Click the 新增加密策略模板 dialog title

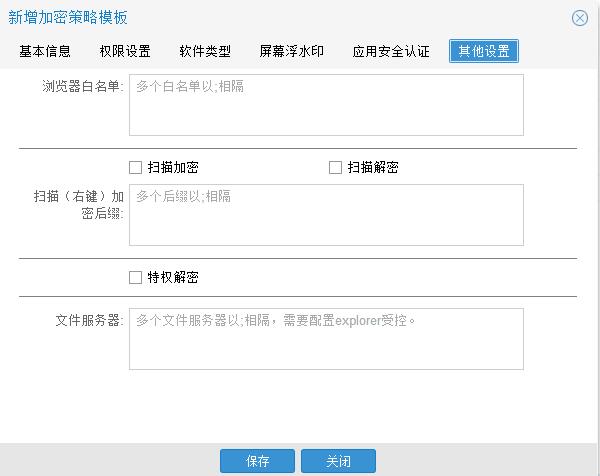pos(68,18)
